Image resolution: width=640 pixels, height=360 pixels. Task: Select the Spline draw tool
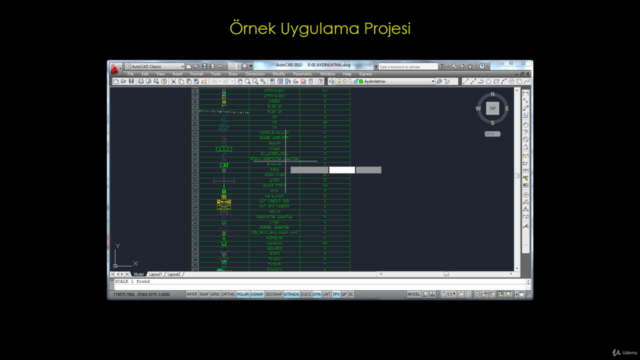click(x=527, y=81)
